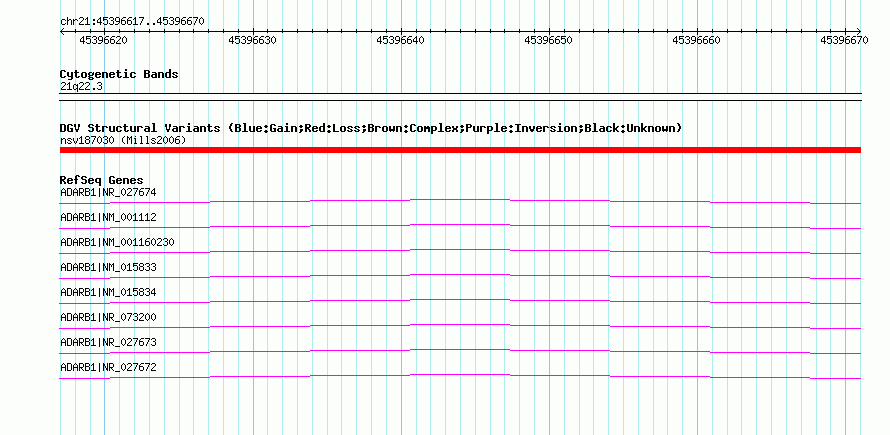This screenshot has height=435, width=890.
Task: Click the magenta intron line under NM_001160230
Action: [460, 250]
